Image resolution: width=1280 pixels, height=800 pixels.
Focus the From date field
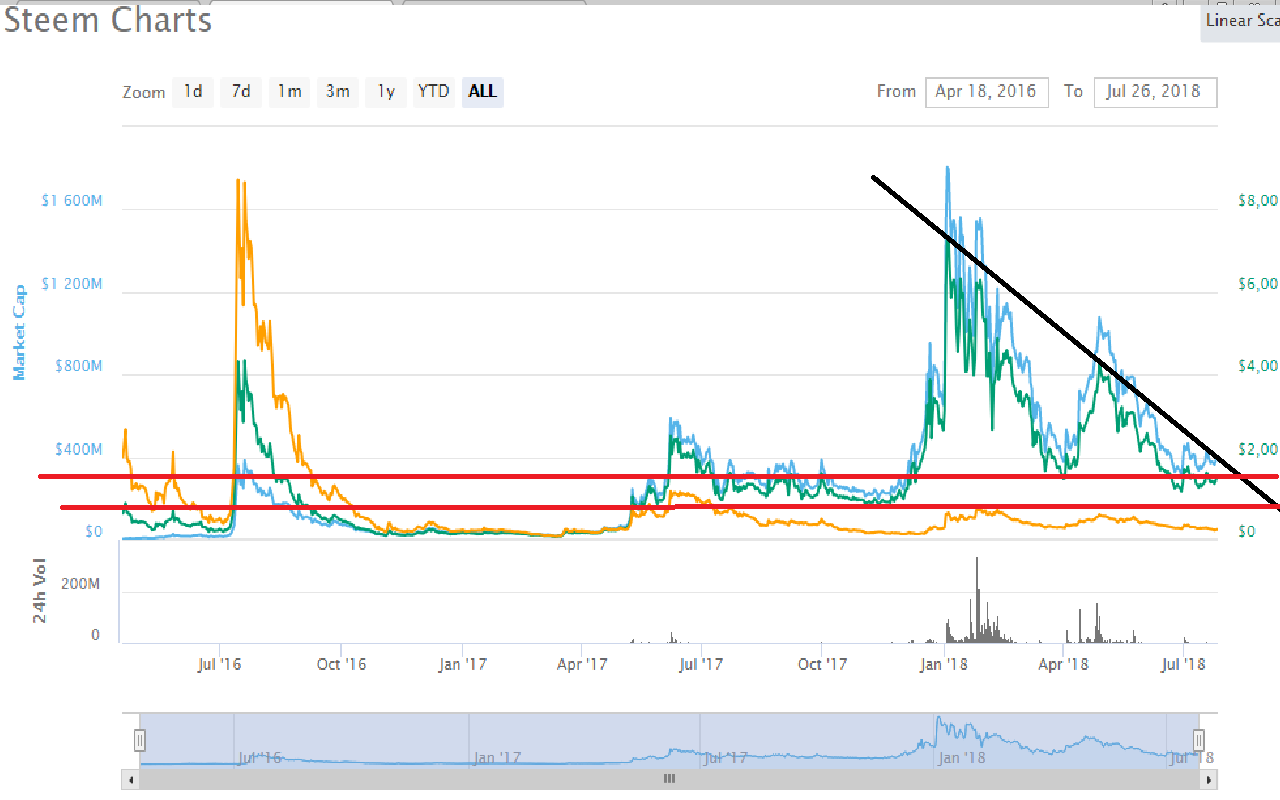pos(987,92)
